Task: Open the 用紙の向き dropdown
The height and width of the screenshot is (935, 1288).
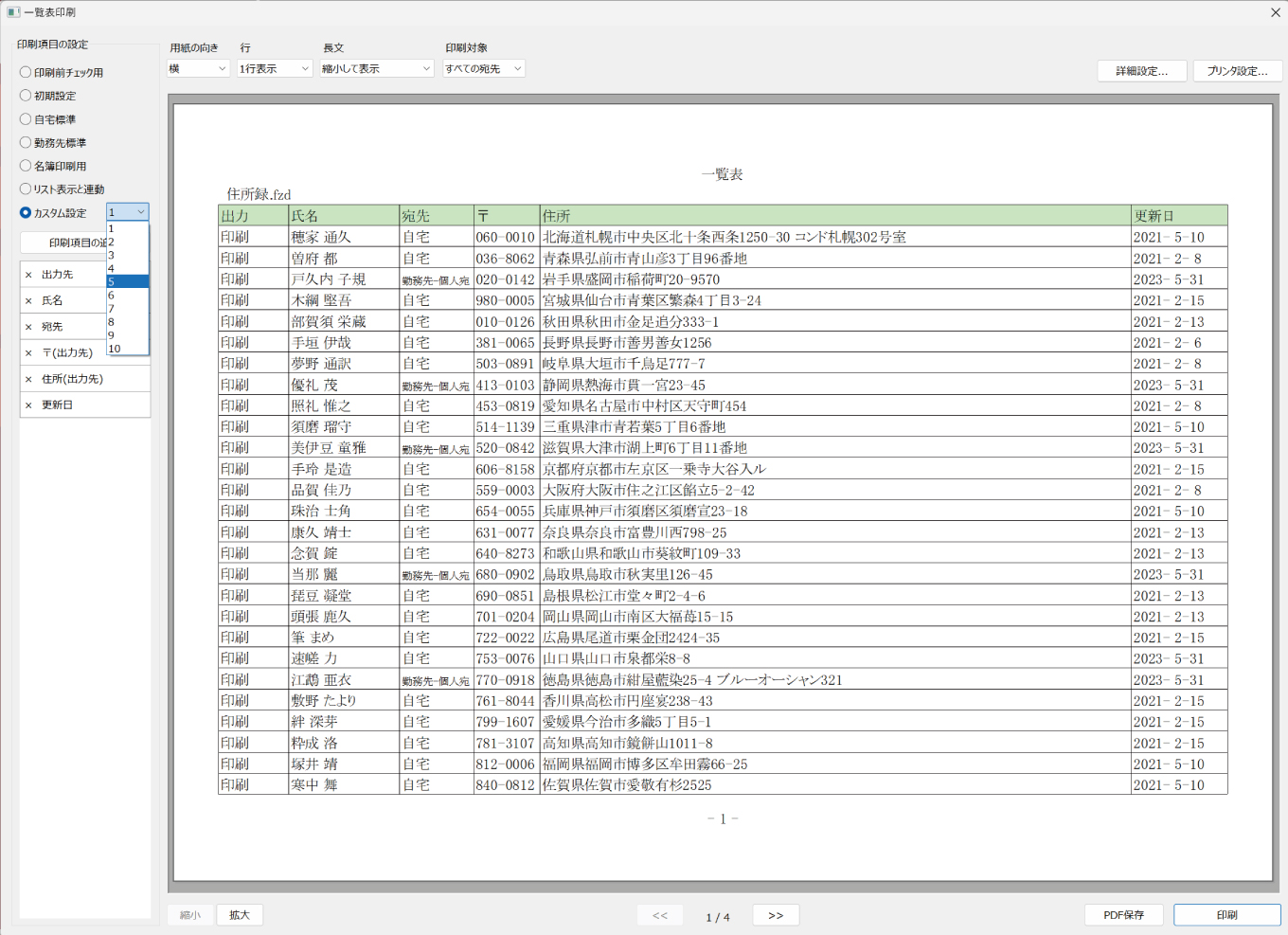Action: tap(198, 67)
